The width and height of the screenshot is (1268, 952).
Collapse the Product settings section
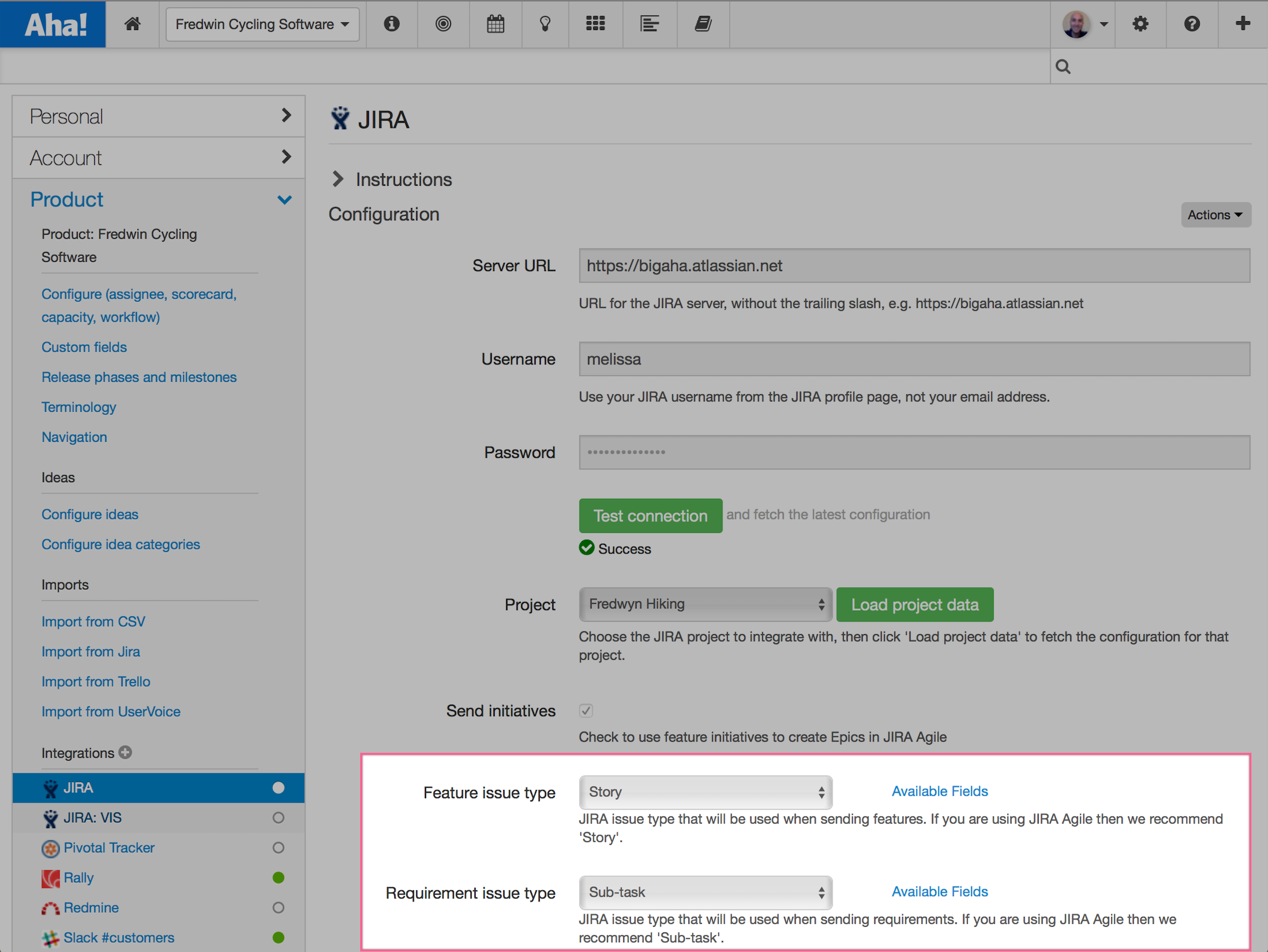tap(159, 200)
